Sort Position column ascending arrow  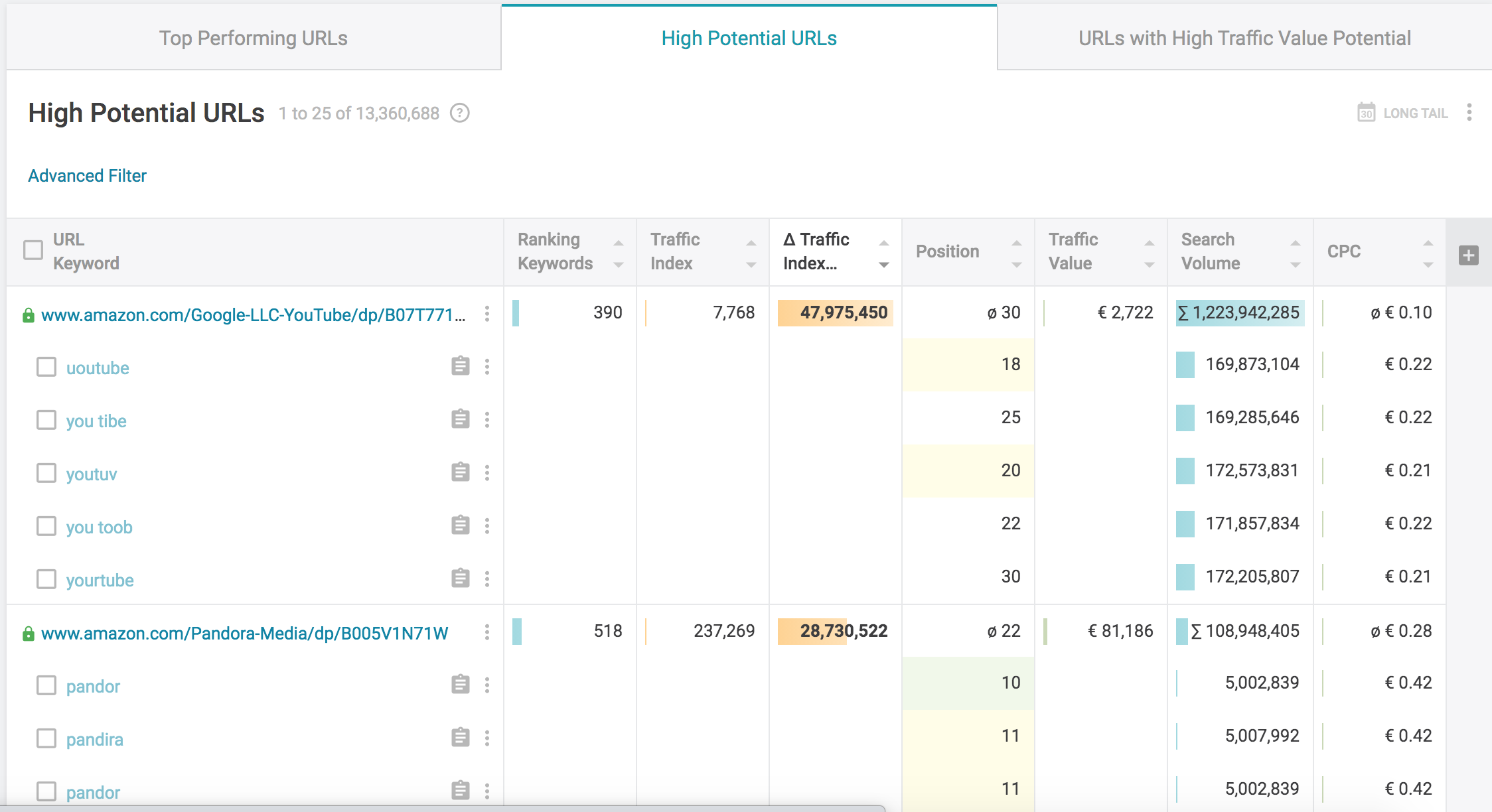coord(1017,243)
